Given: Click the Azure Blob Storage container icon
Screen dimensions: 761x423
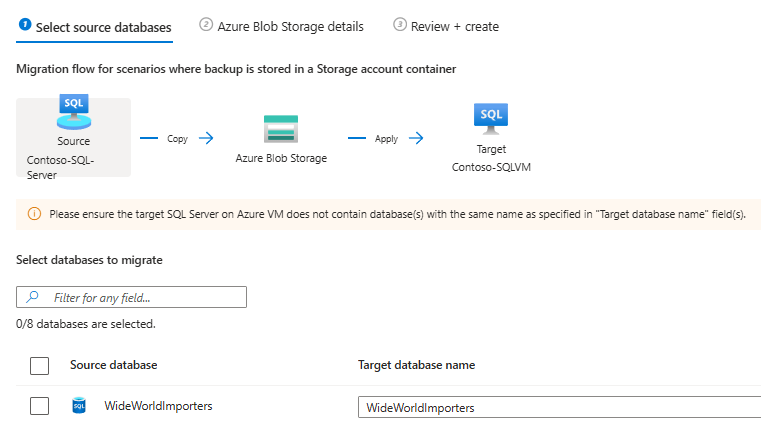Looking at the screenshot, I should (x=281, y=130).
